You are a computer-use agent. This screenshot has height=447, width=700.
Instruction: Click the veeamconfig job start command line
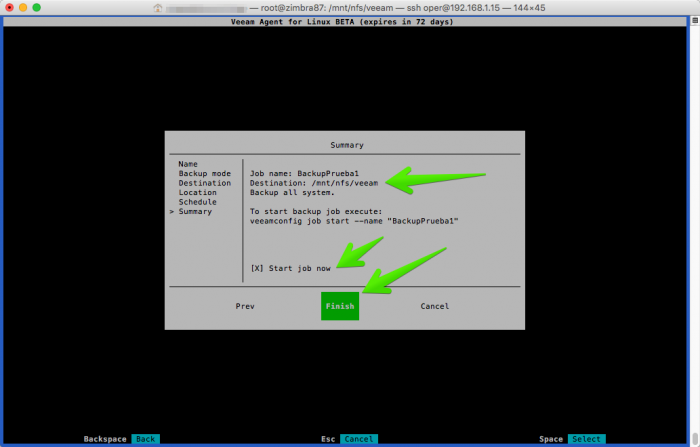click(x=354, y=221)
